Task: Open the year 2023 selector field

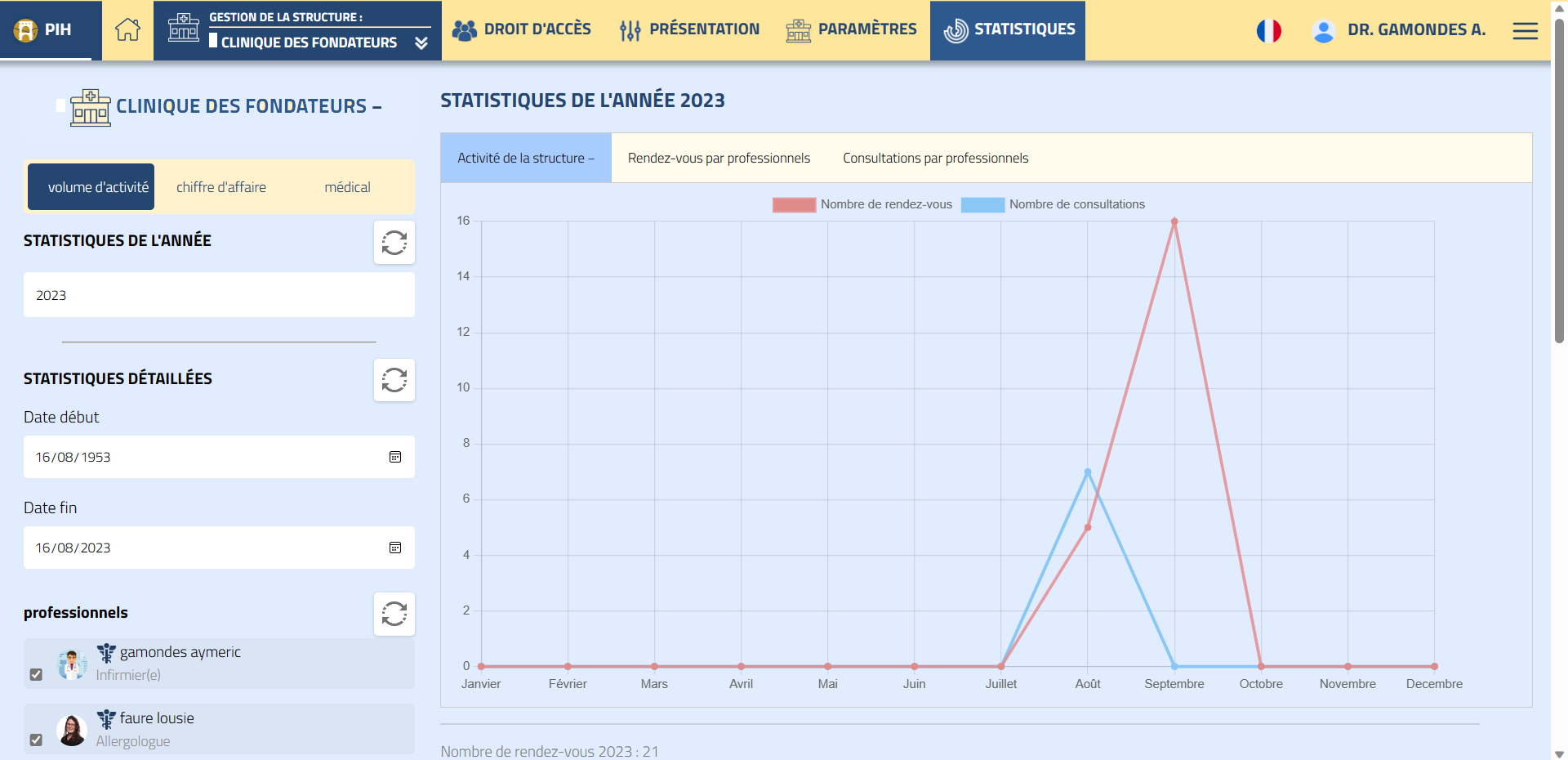Action: point(219,295)
